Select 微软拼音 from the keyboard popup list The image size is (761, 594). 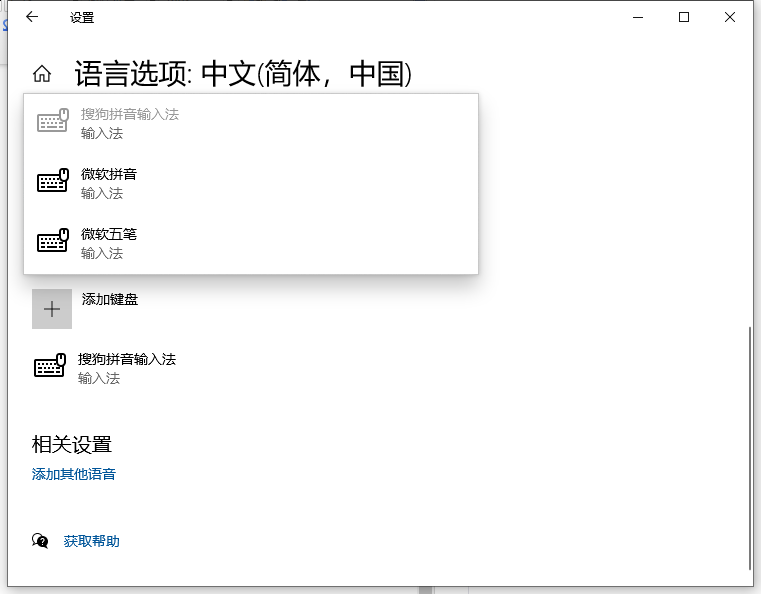pyautogui.click(x=109, y=174)
